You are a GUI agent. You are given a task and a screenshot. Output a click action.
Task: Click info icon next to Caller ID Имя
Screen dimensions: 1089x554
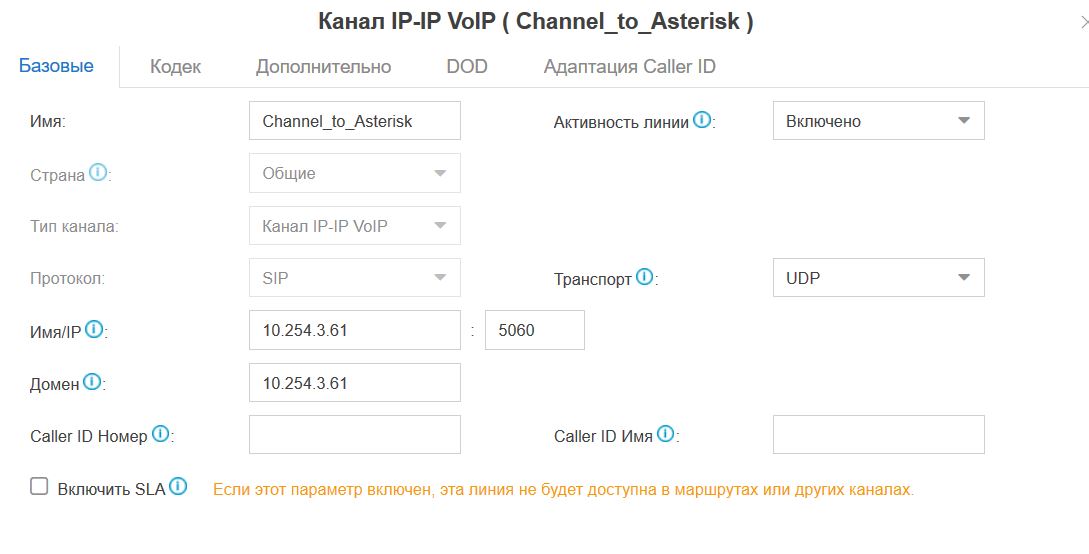coord(665,434)
